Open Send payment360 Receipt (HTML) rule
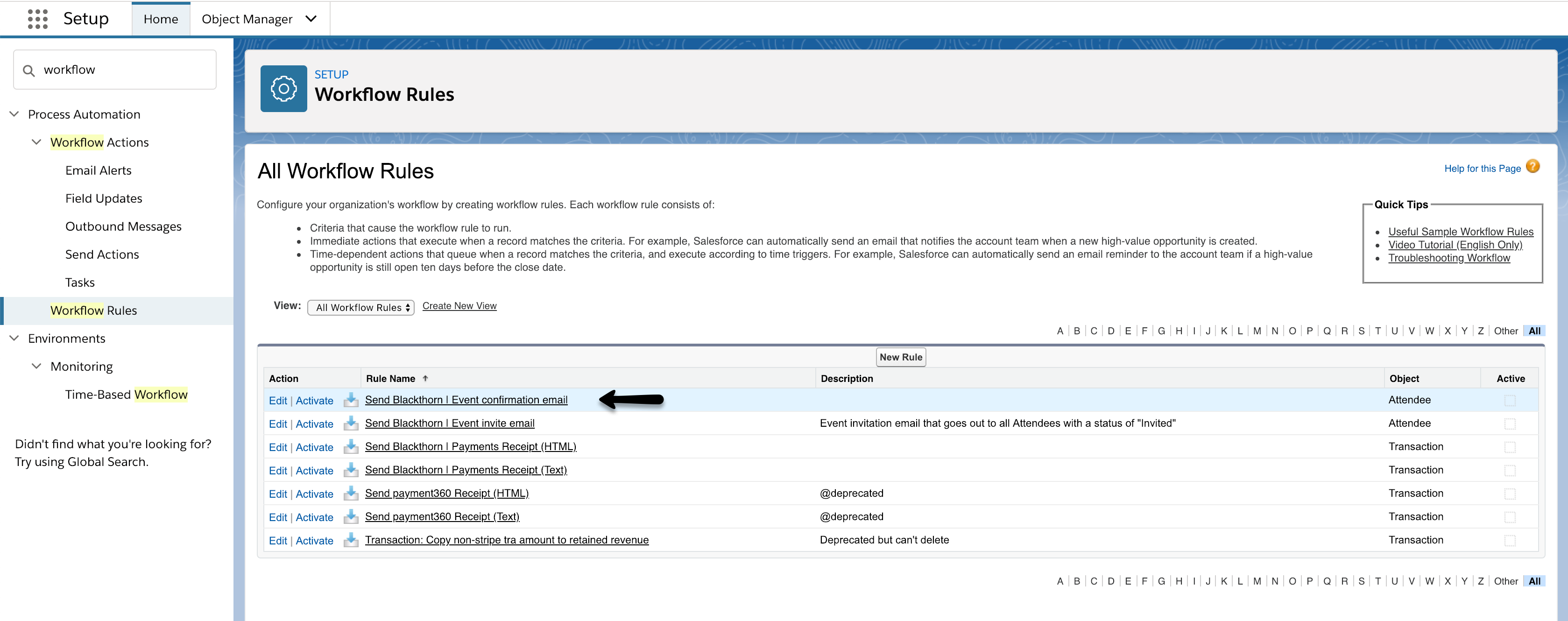1568x621 pixels. (446, 493)
